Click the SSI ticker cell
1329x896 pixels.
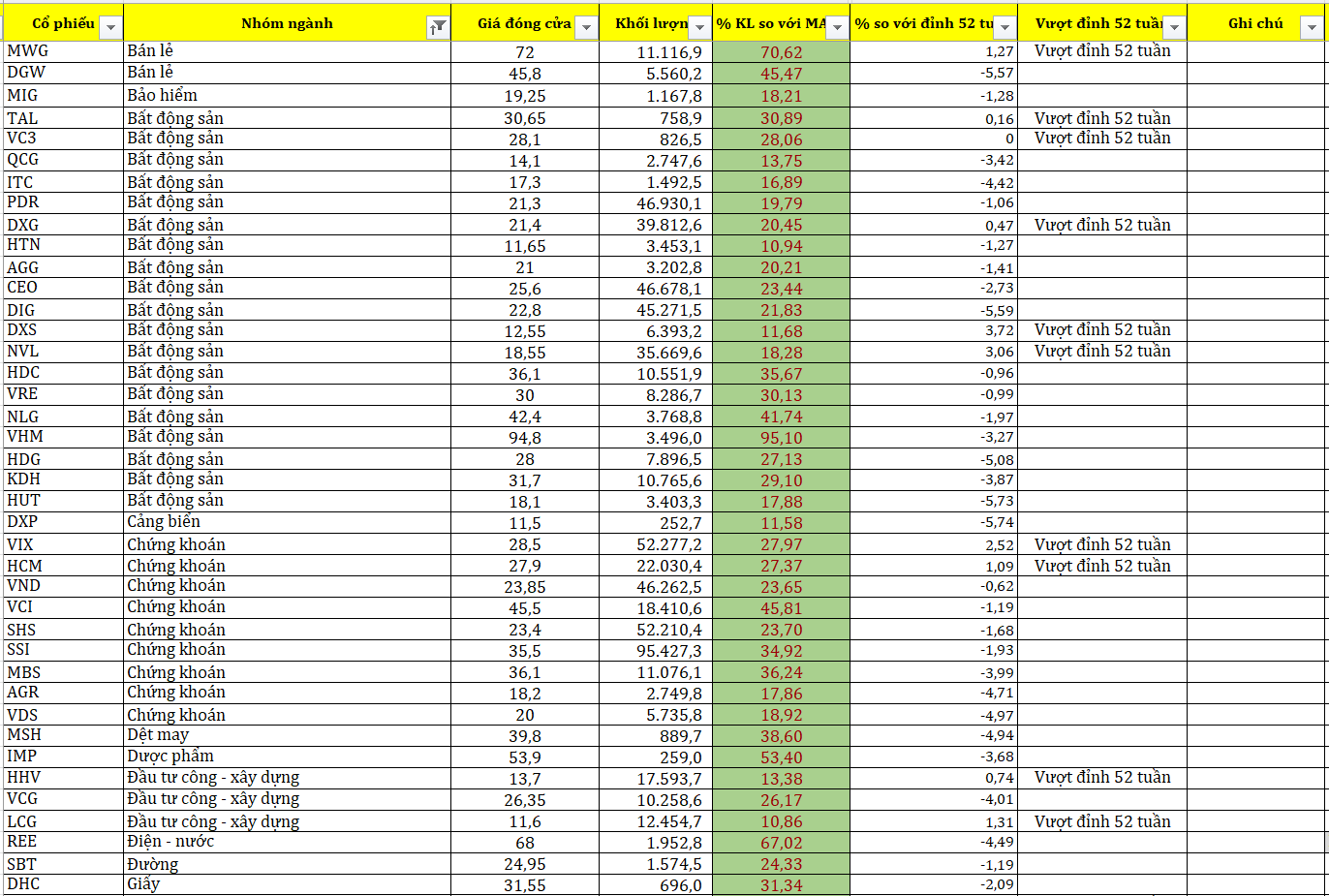(63, 650)
